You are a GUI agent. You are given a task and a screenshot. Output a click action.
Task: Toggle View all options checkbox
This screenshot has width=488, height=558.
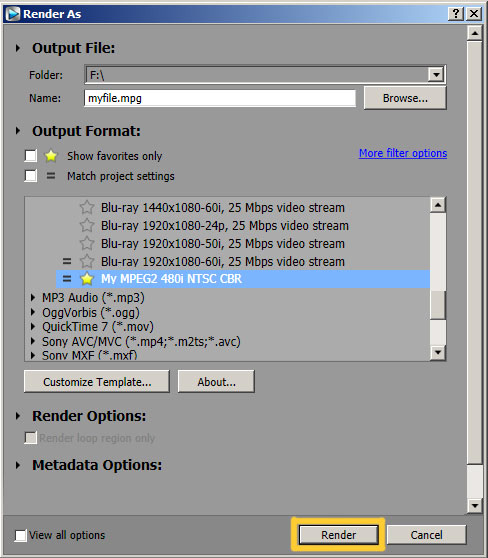[20, 535]
